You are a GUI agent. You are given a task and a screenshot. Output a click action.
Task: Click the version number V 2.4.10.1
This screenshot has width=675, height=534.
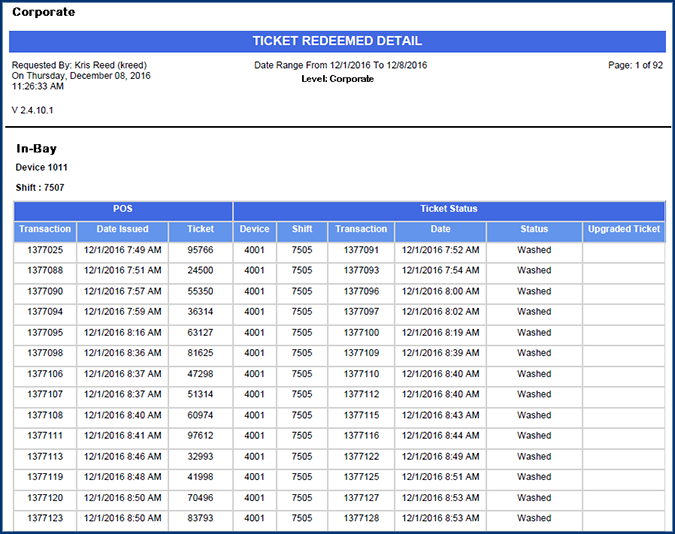(33, 109)
